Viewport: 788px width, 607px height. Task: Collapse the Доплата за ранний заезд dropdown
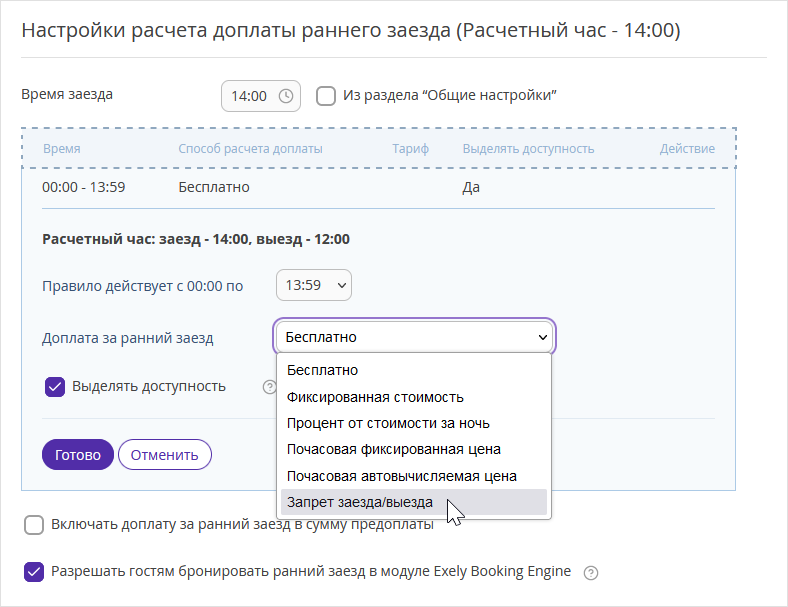pos(414,337)
